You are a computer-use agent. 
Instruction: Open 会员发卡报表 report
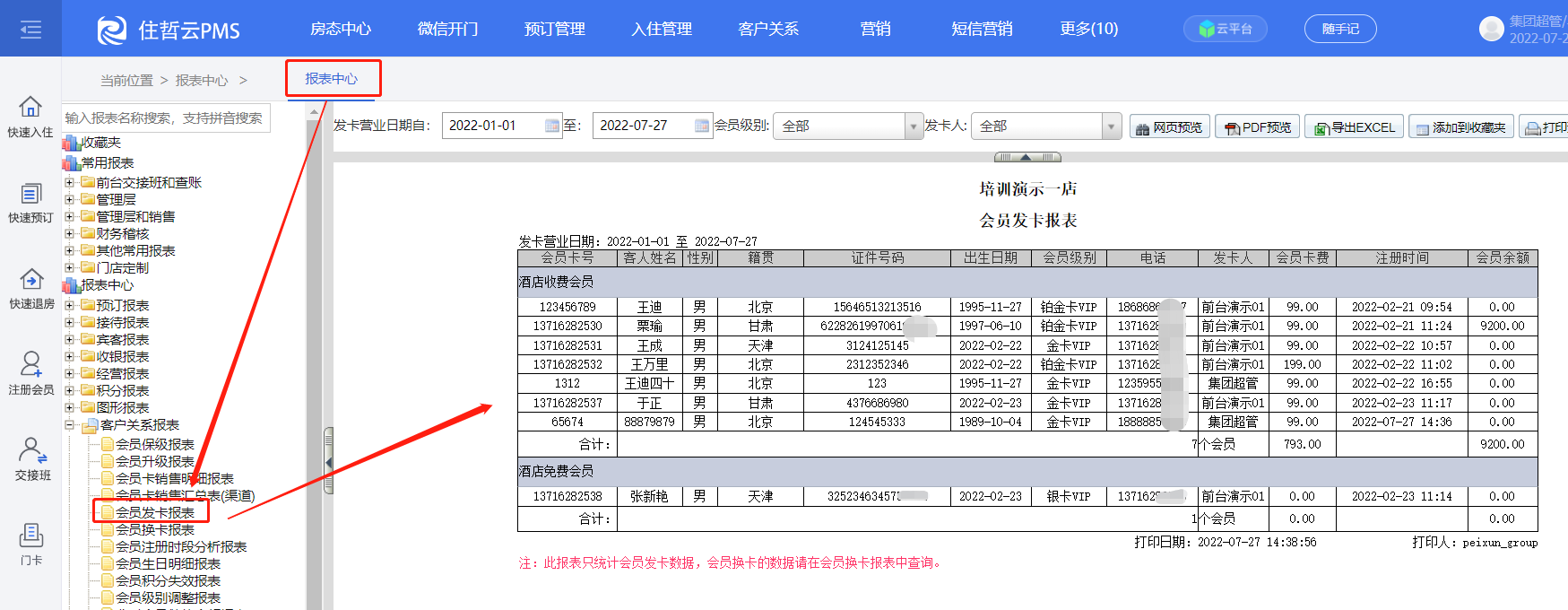(155, 512)
